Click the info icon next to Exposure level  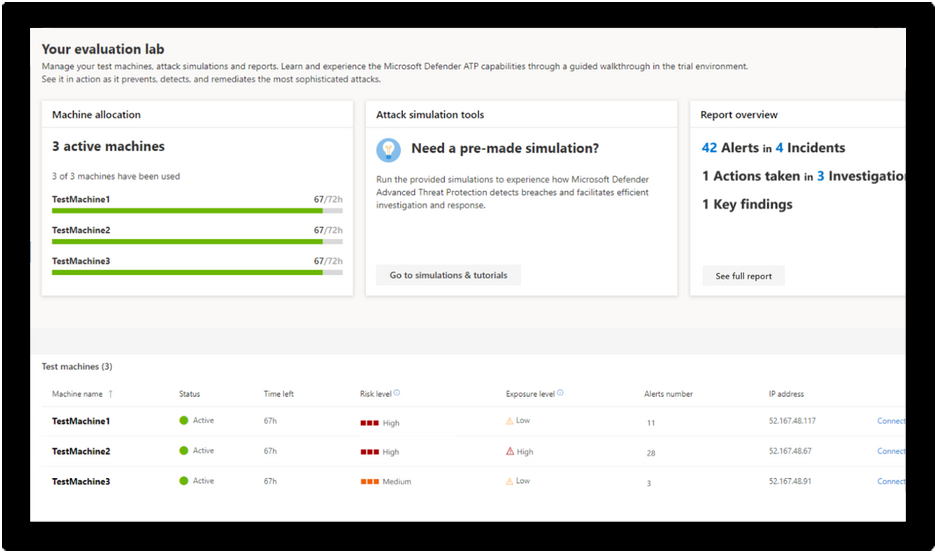coord(560,393)
